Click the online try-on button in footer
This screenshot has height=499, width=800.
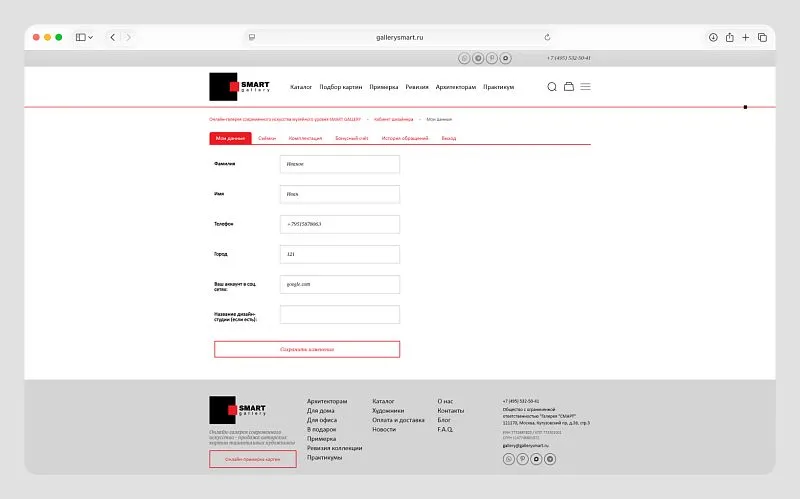click(x=253, y=459)
